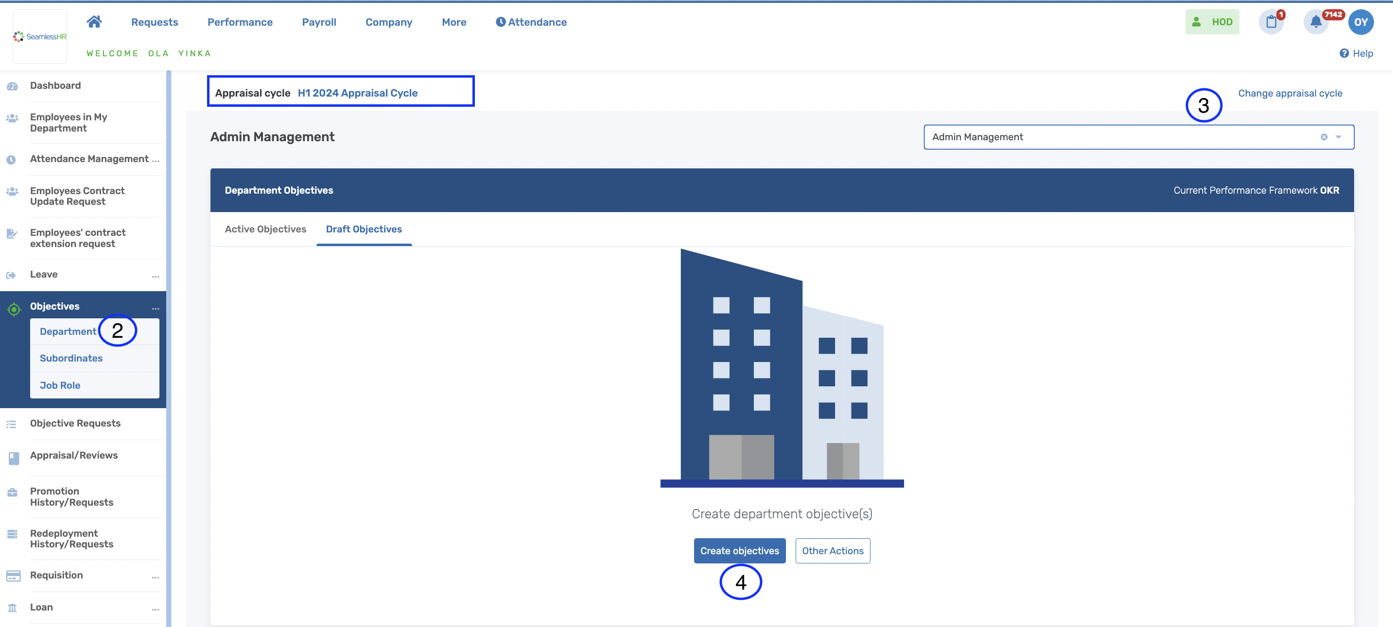Click the SeamlessHR logo
The image size is (1393, 627).
pos(39,36)
